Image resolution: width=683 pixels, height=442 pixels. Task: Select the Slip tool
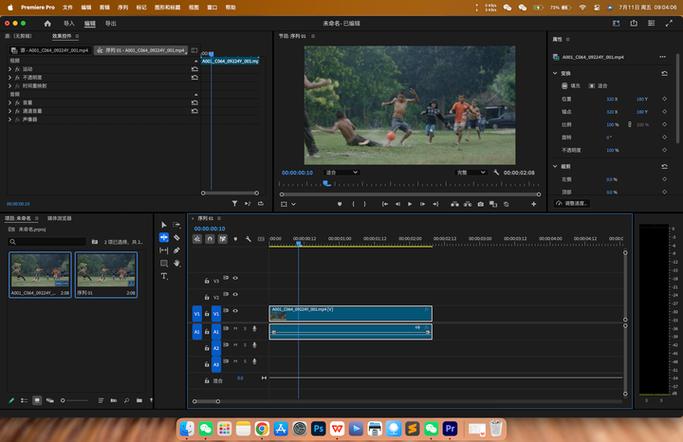[x=164, y=250]
